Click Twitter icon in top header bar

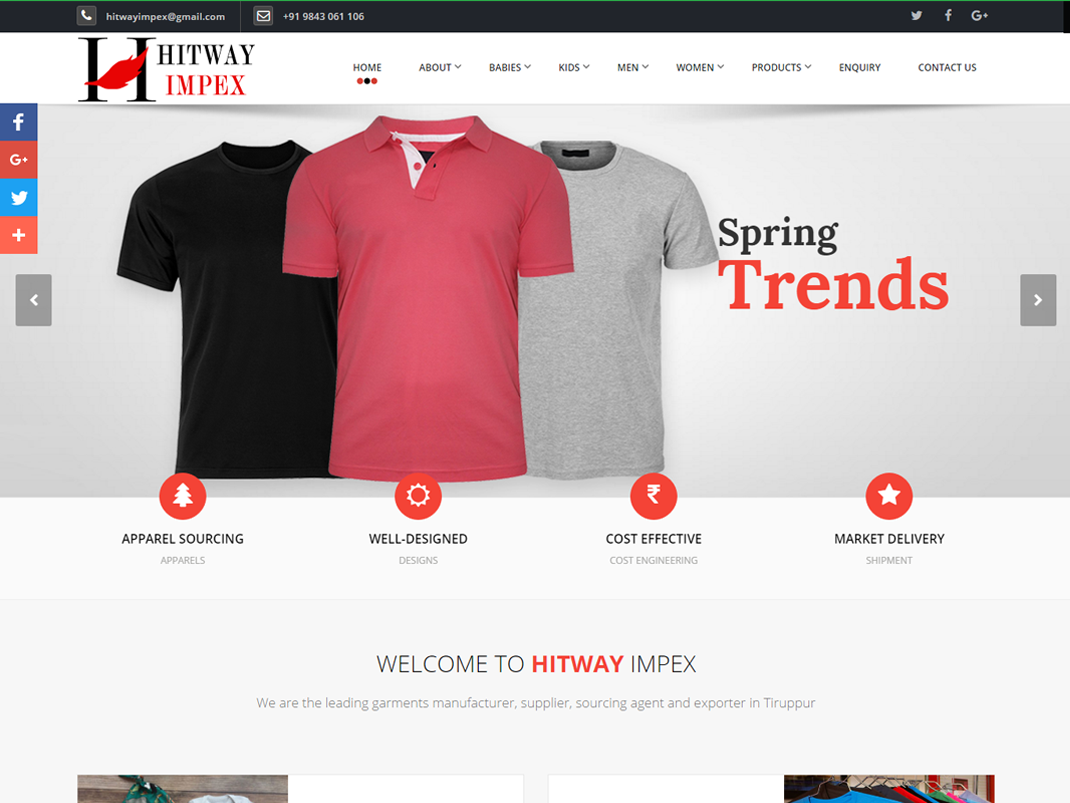(916, 16)
